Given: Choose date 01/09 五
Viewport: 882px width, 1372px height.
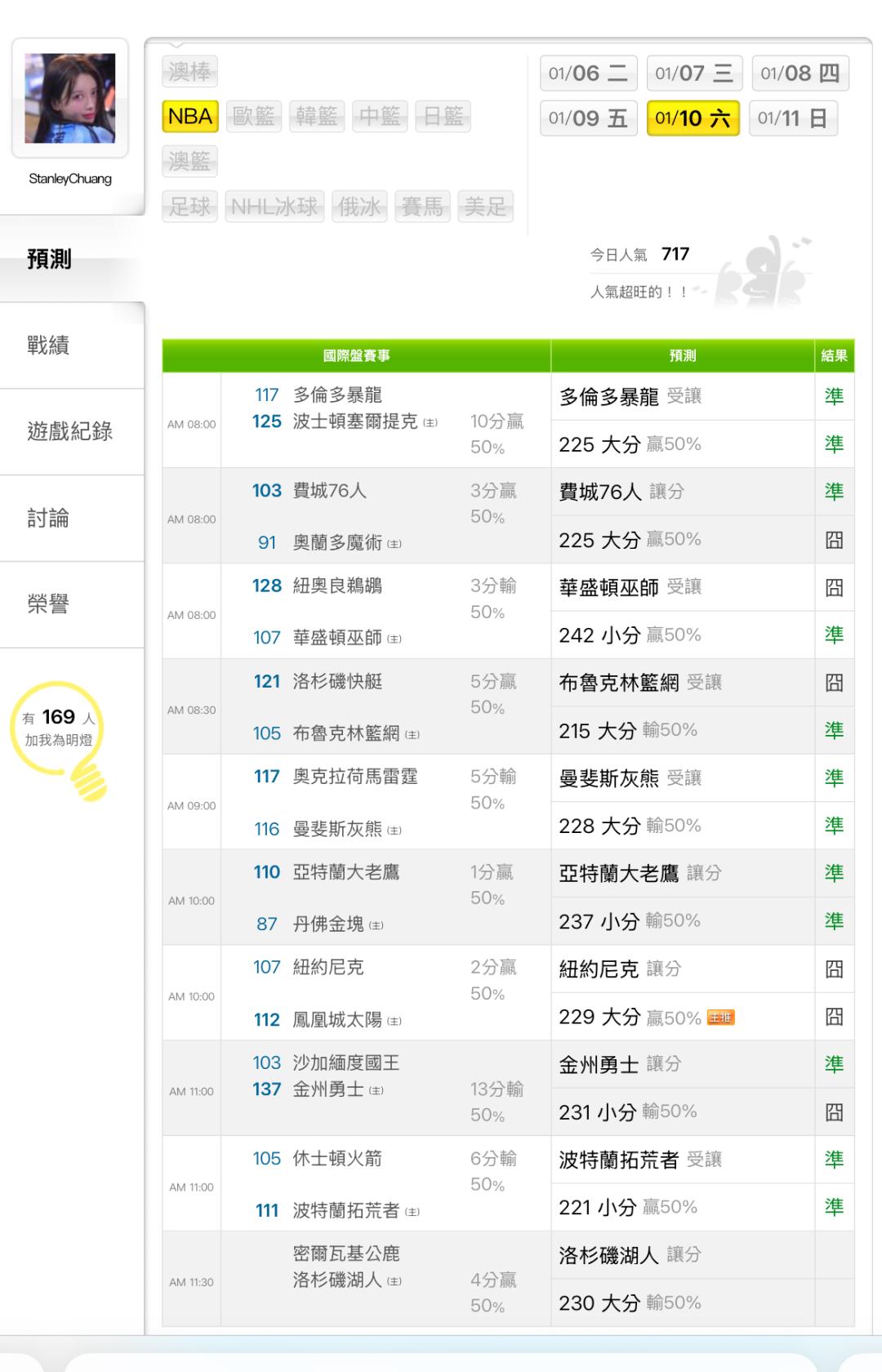Looking at the screenshot, I should tap(588, 118).
